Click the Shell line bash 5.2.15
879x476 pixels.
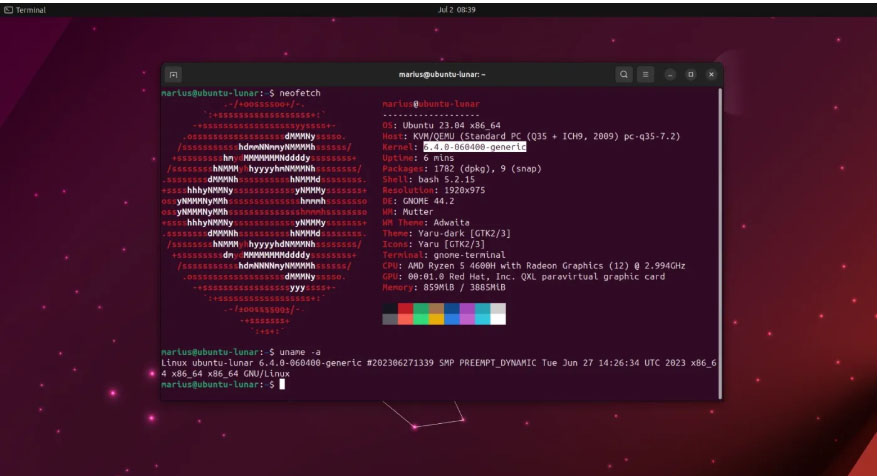(x=429, y=179)
